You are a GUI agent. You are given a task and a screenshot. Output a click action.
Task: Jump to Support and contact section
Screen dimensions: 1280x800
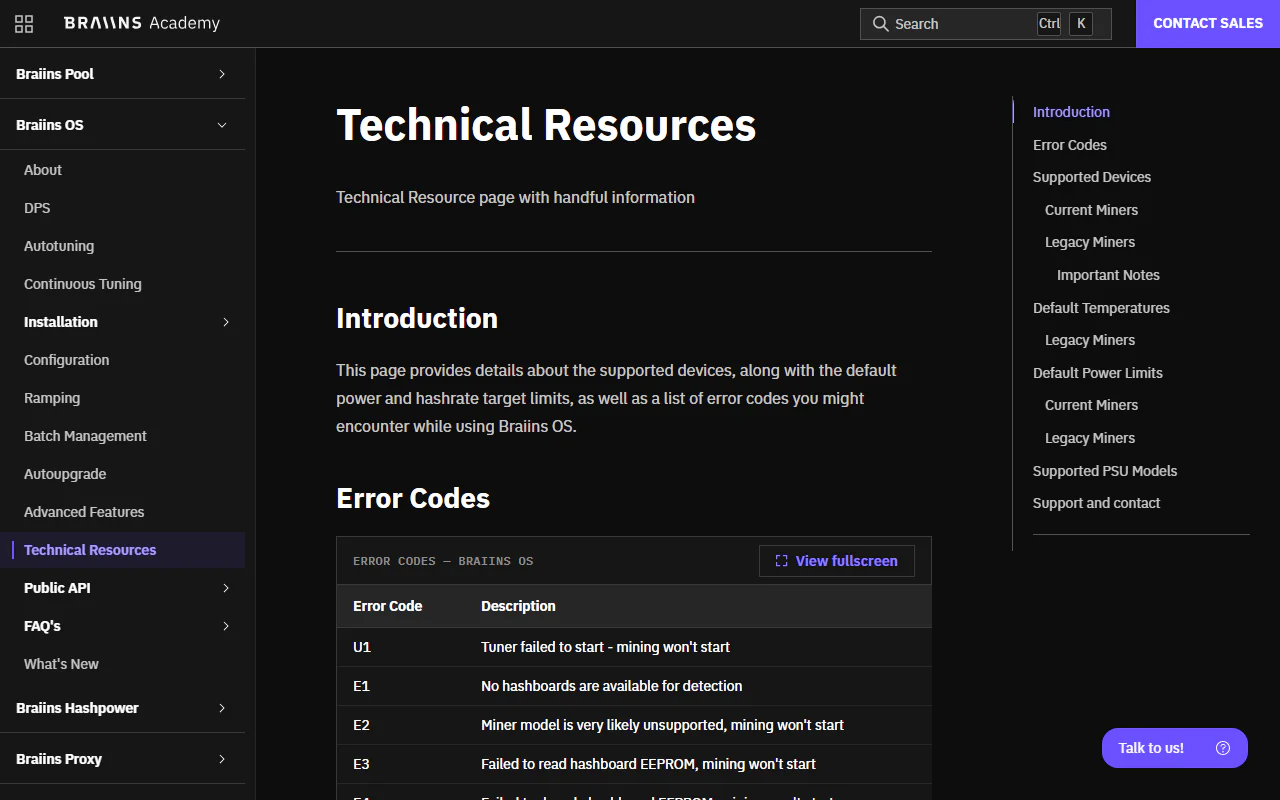1097,503
